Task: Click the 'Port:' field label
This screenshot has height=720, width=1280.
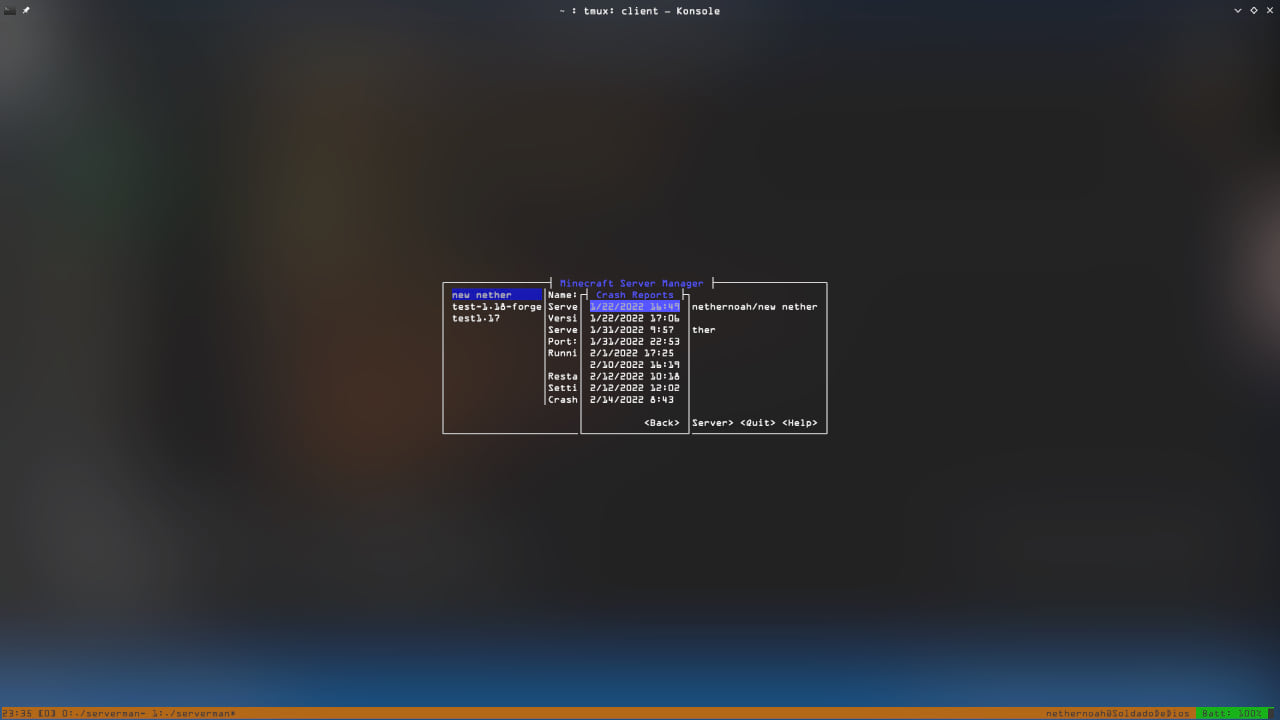Action: click(x=562, y=342)
